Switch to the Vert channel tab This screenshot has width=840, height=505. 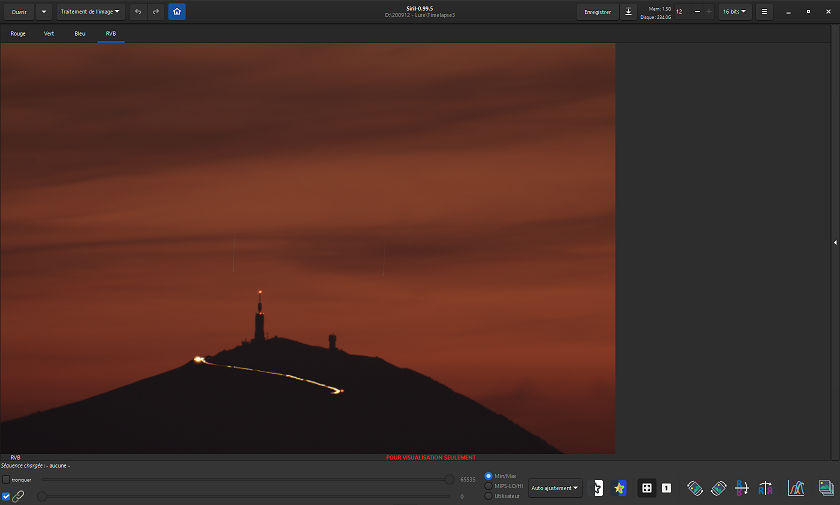49,34
